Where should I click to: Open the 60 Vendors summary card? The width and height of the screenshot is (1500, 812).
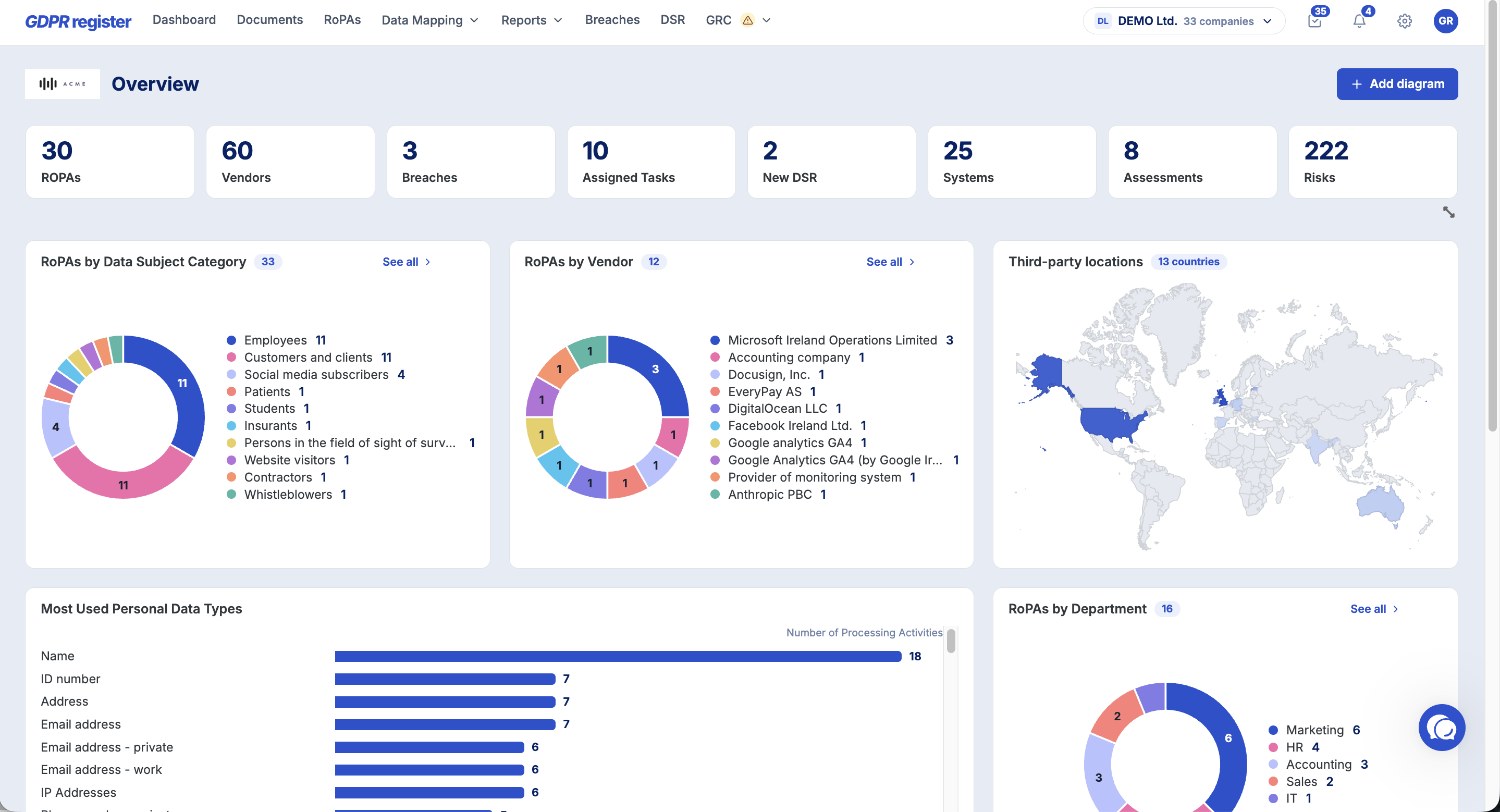click(x=291, y=162)
